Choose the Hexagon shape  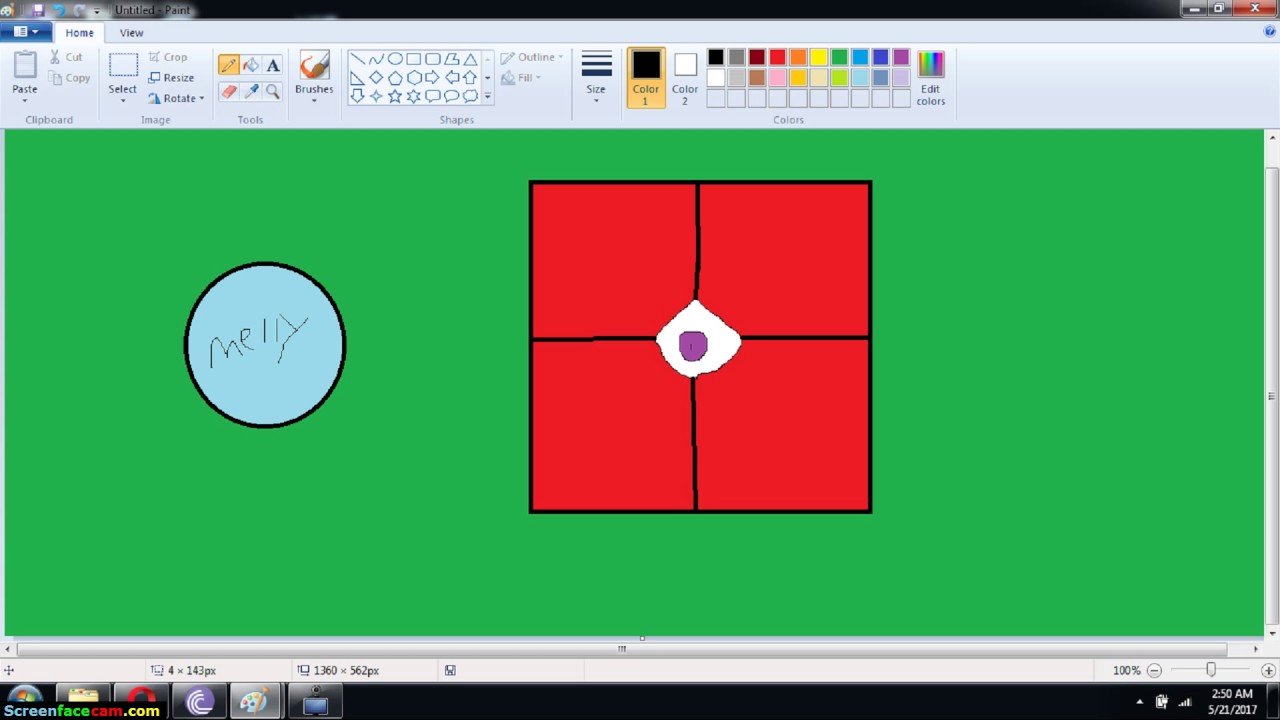[x=413, y=78]
